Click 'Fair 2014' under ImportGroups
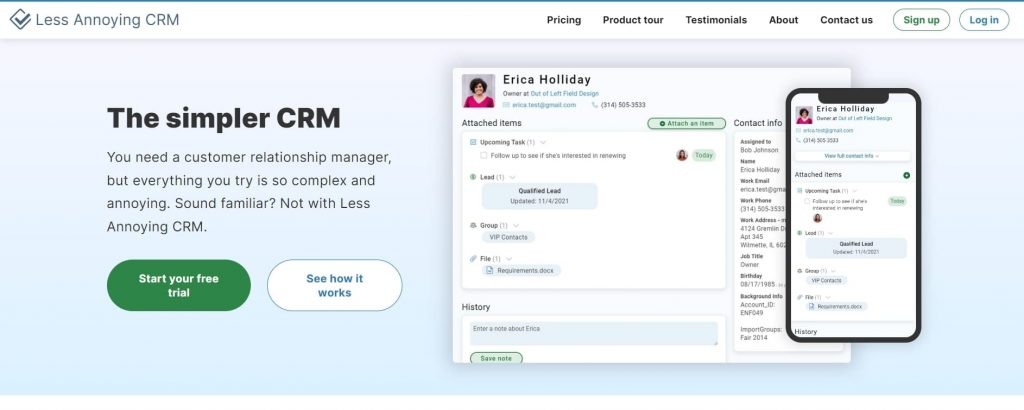This screenshot has width=1024, height=410. pos(754,338)
